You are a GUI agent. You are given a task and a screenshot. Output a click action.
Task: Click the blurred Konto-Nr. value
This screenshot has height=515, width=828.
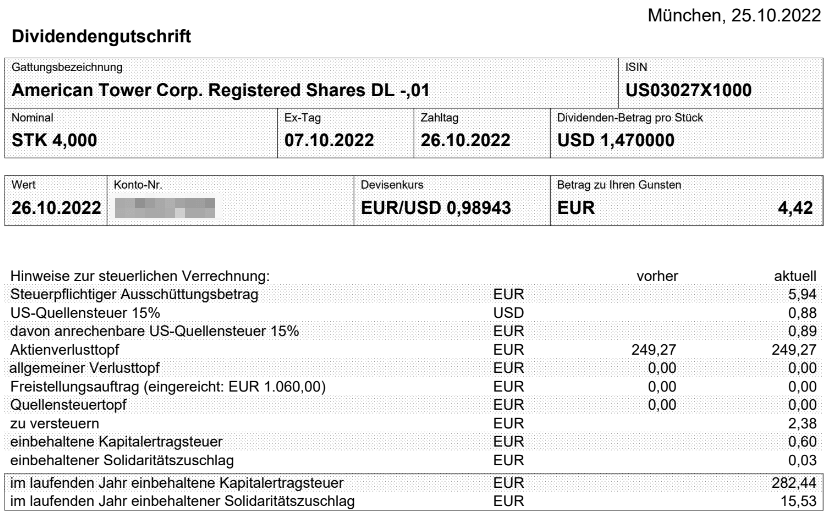coord(165,208)
